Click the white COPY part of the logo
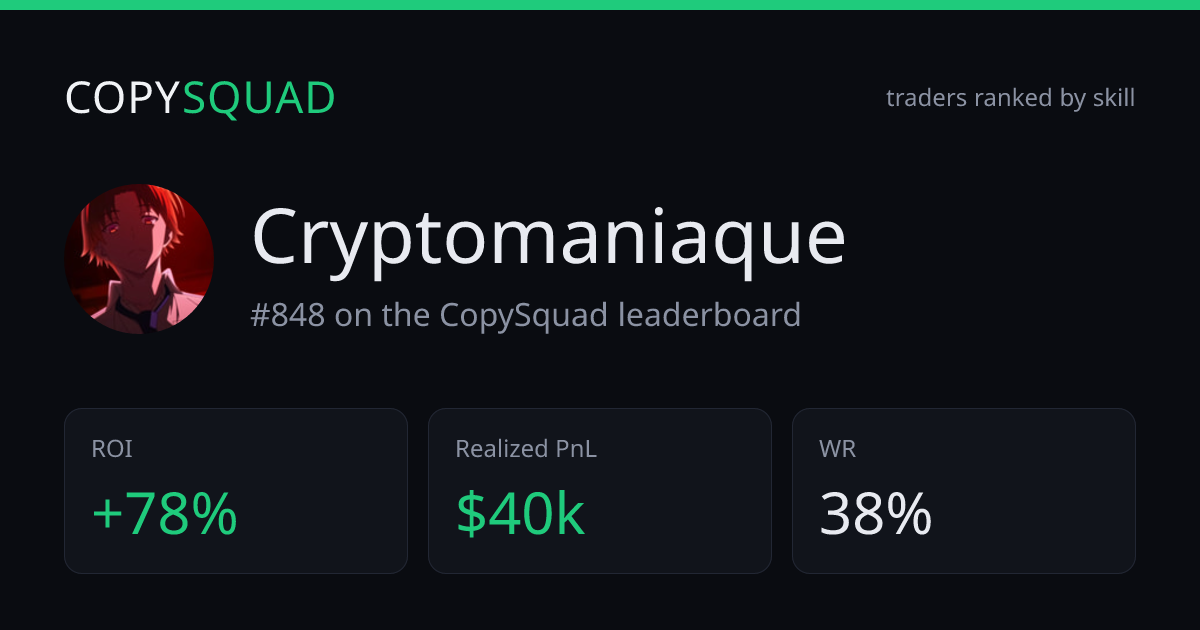 pyautogui.click(x=123, y=98)
